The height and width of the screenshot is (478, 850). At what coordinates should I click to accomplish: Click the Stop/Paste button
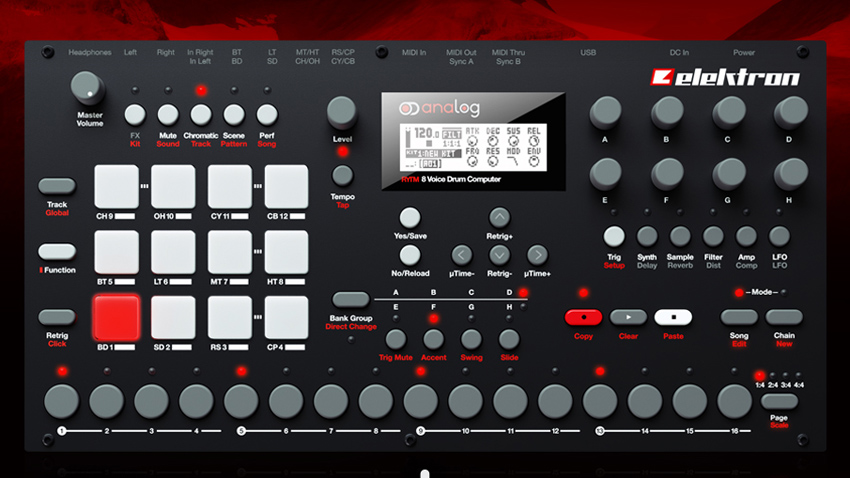tap(673, 317)
